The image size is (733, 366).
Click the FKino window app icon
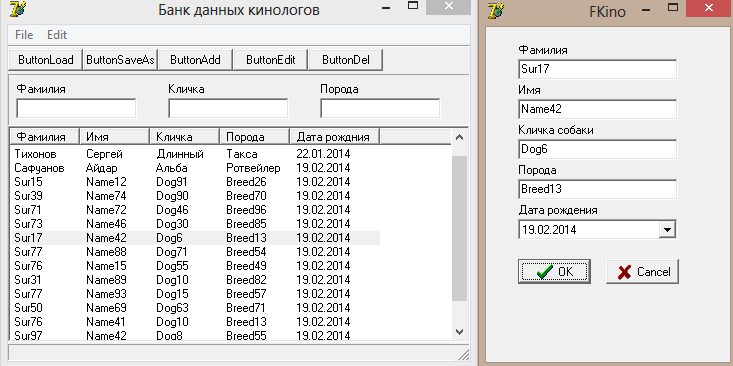[x=496, y=10]
